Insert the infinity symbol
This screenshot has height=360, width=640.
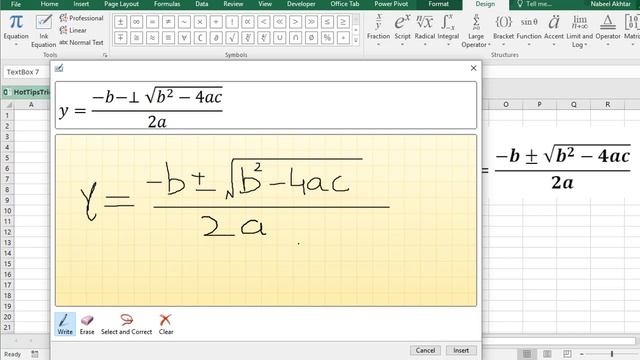[x=136, y=22]
